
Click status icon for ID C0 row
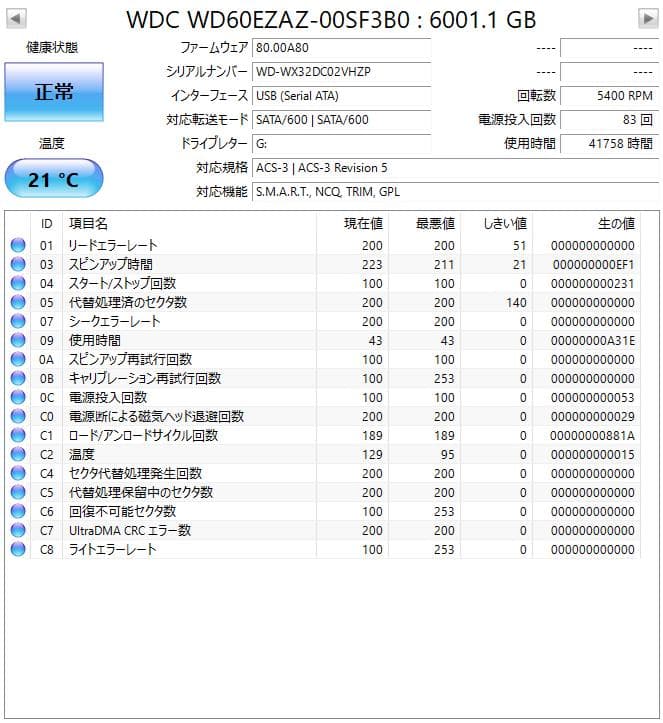pos(18,415)
